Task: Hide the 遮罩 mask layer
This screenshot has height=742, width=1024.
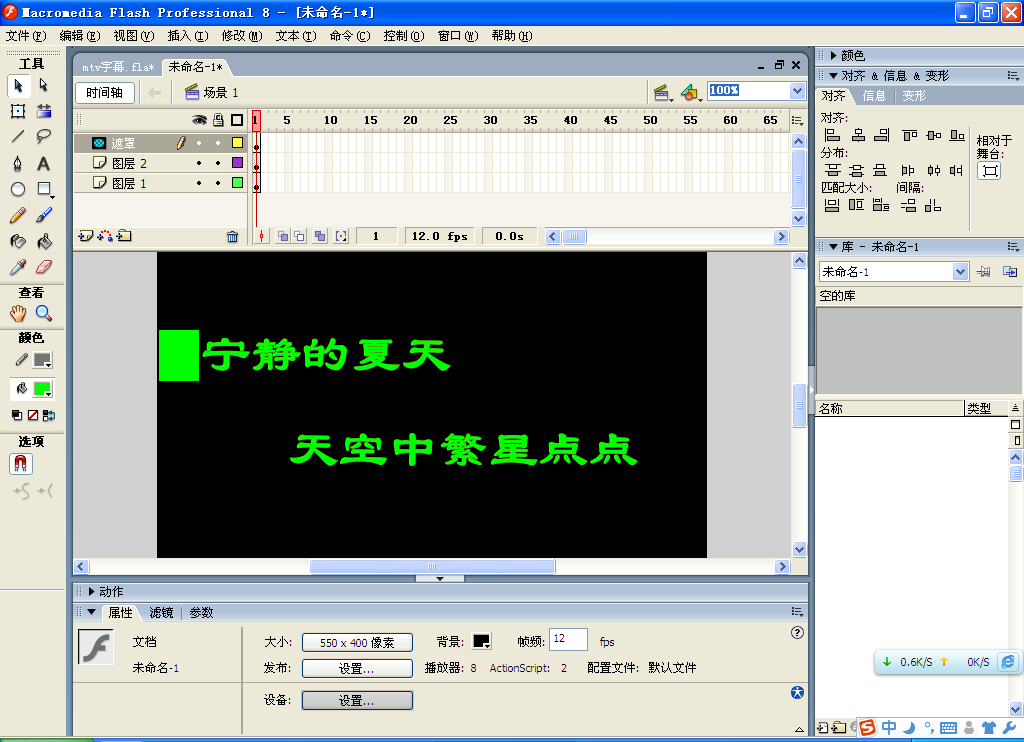Action: point(201,142)
